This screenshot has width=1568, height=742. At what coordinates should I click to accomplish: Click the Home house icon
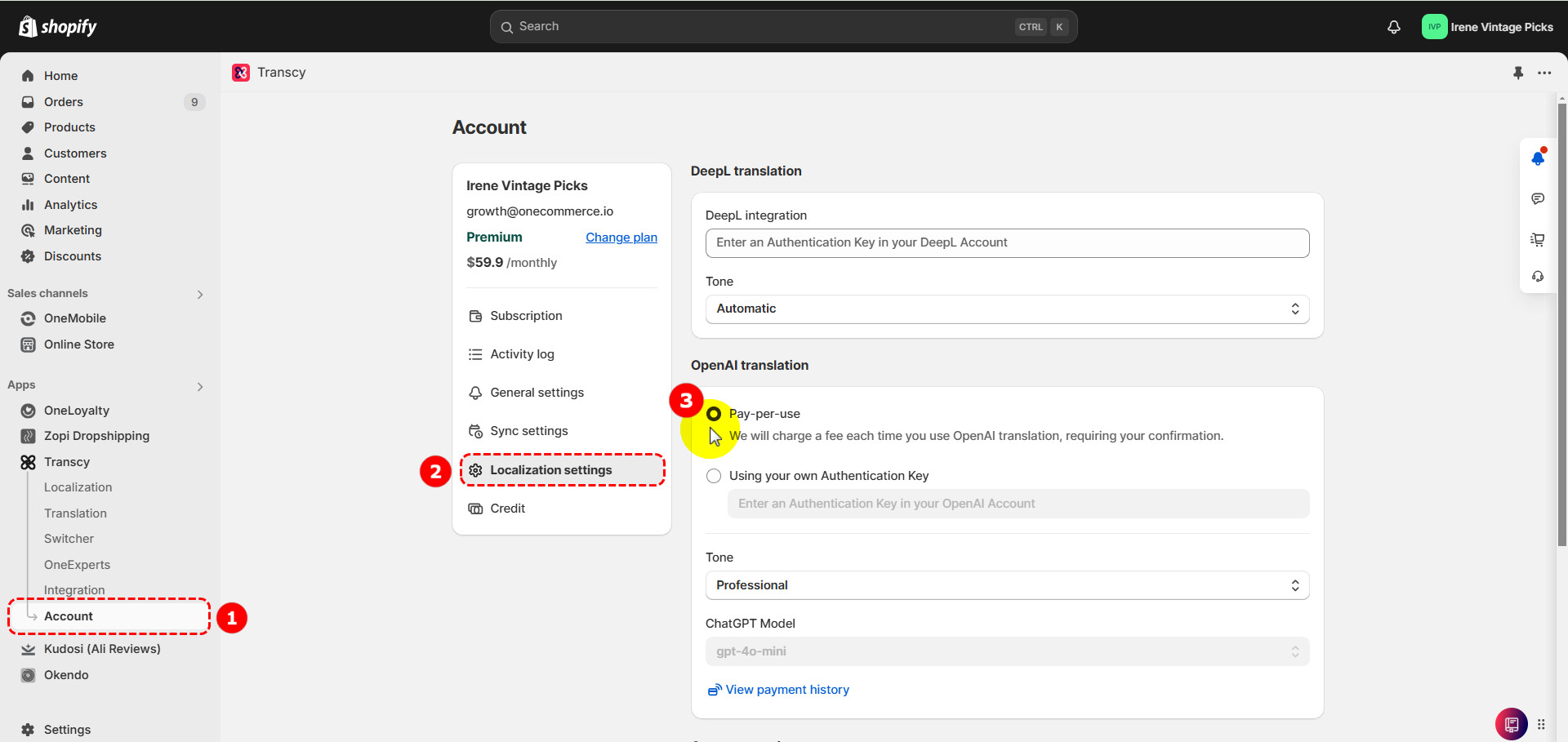28,76
